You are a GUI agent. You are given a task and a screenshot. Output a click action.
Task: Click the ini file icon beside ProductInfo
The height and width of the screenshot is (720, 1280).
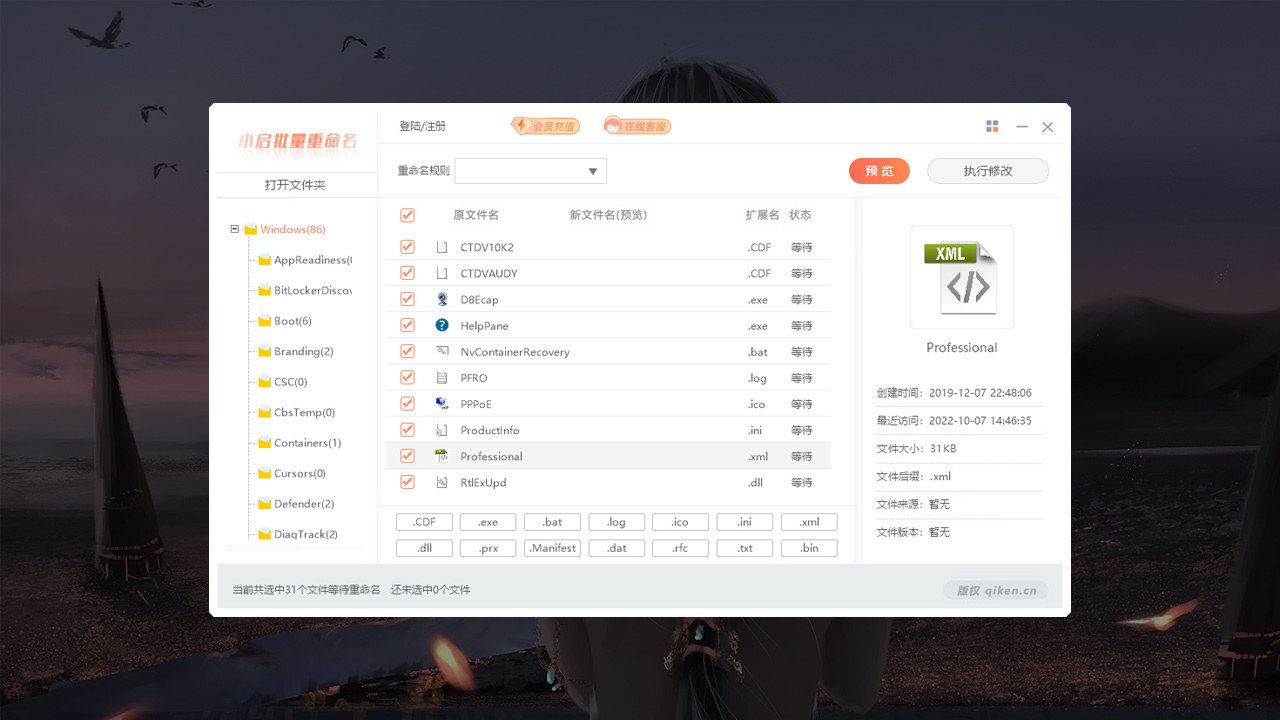point(441,429)
